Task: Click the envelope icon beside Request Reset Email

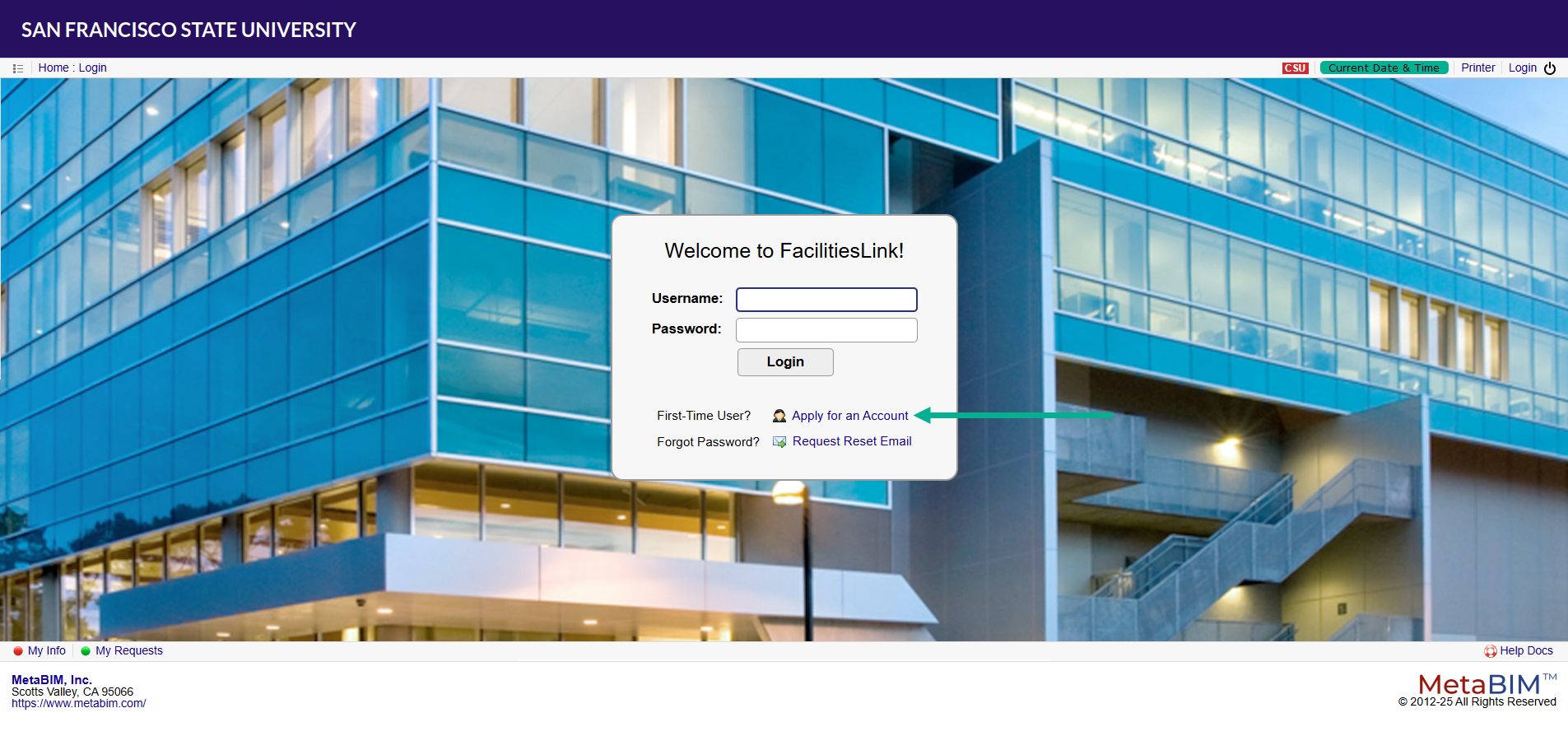Action: tap(779, 442)
